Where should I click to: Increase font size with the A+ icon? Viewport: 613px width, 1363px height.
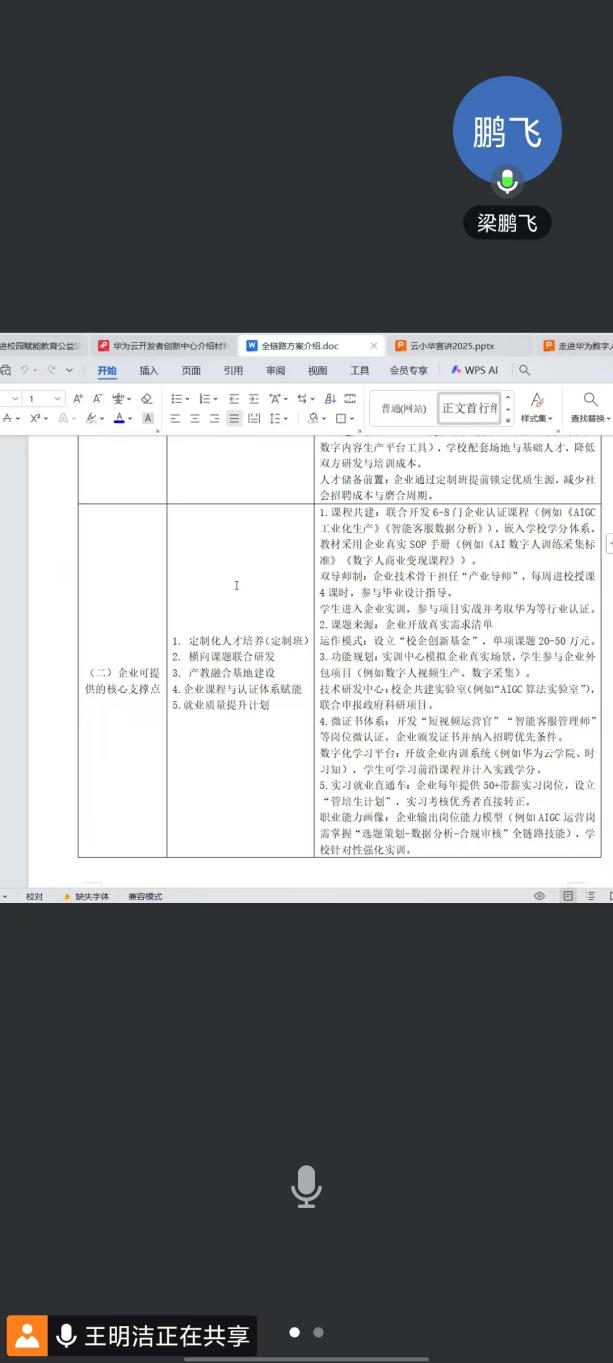tap(78, 398)
